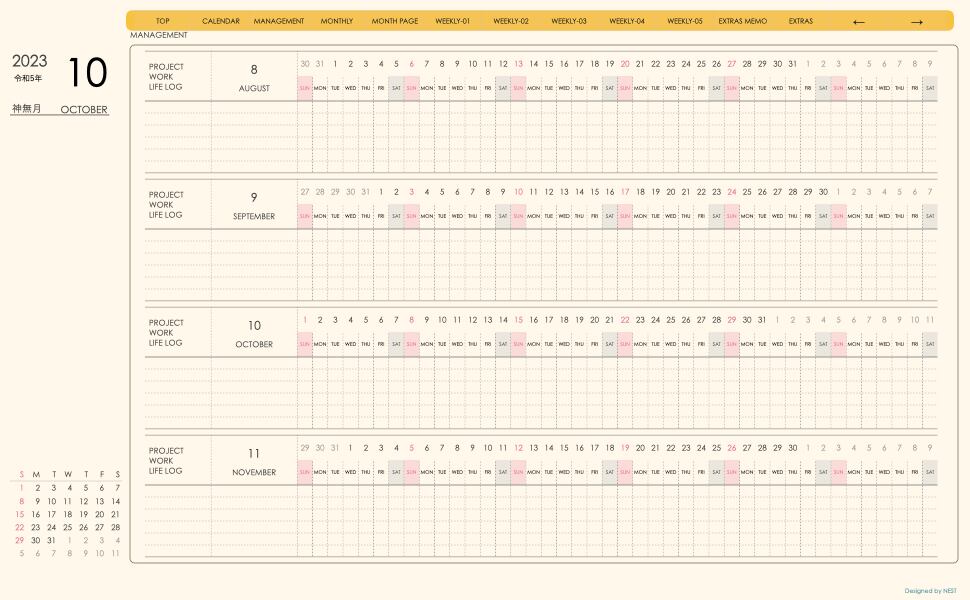Click the 令和5年 era label
The height and width of the screenshot is (600, 970).
[28, 79]
